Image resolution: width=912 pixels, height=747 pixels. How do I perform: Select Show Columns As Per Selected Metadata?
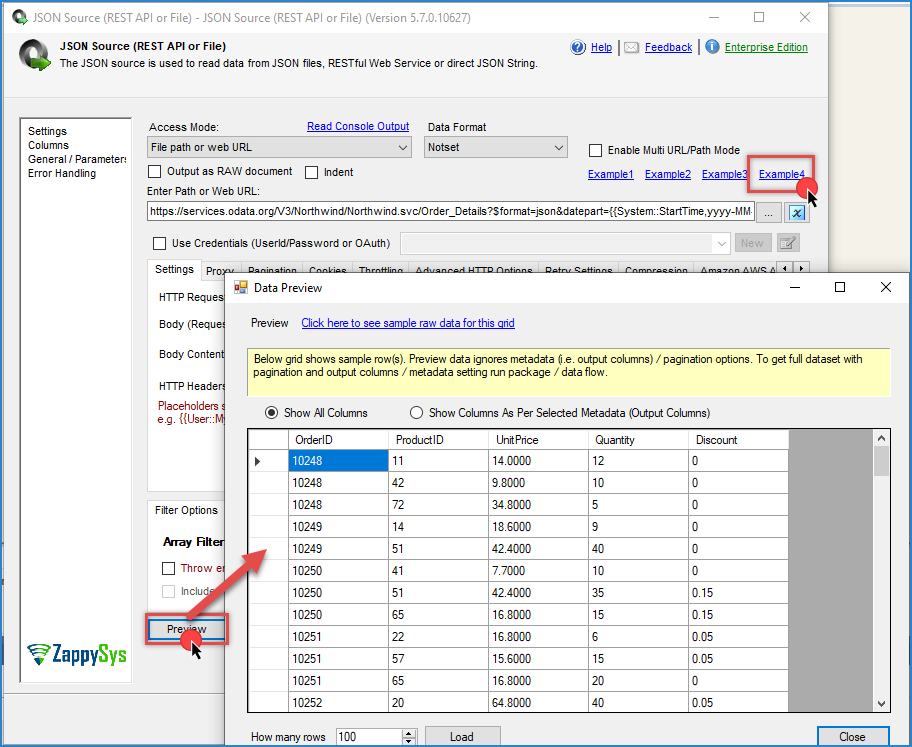(416, 413)
